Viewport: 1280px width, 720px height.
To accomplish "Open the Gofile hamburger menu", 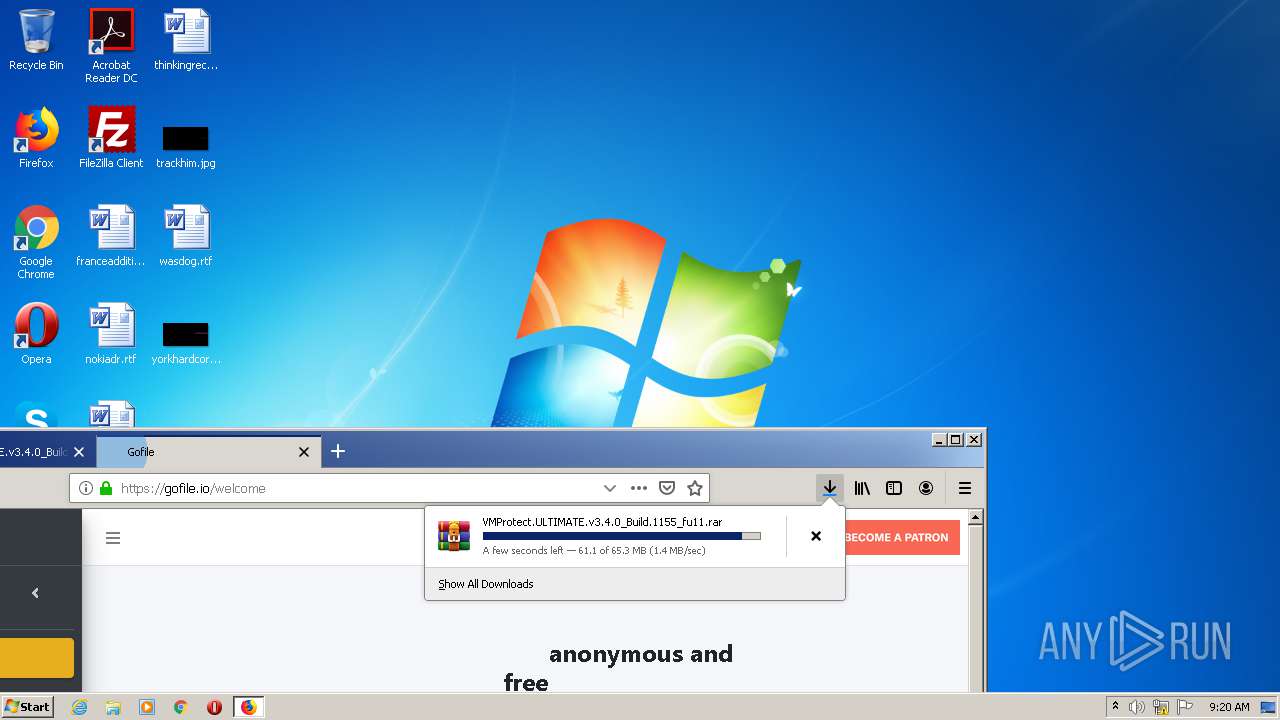I will 113,538.
